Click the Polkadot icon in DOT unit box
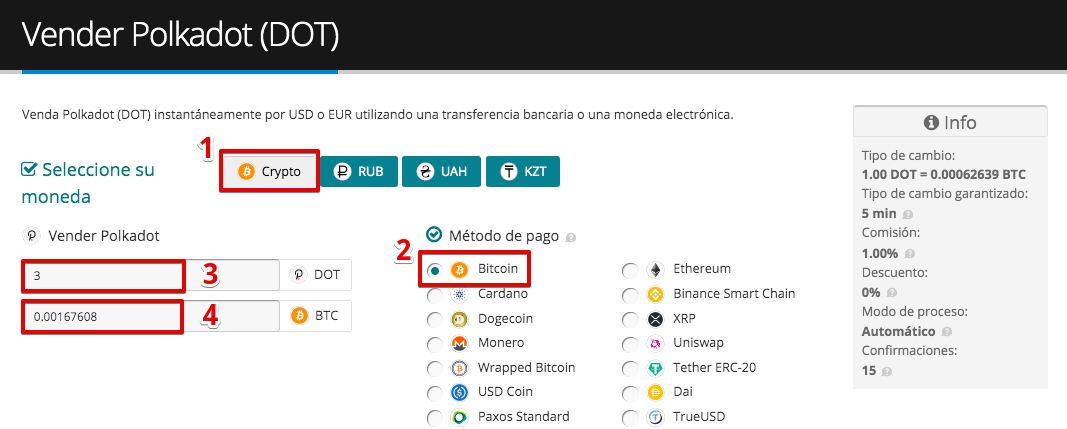 (x=299, y=275)
